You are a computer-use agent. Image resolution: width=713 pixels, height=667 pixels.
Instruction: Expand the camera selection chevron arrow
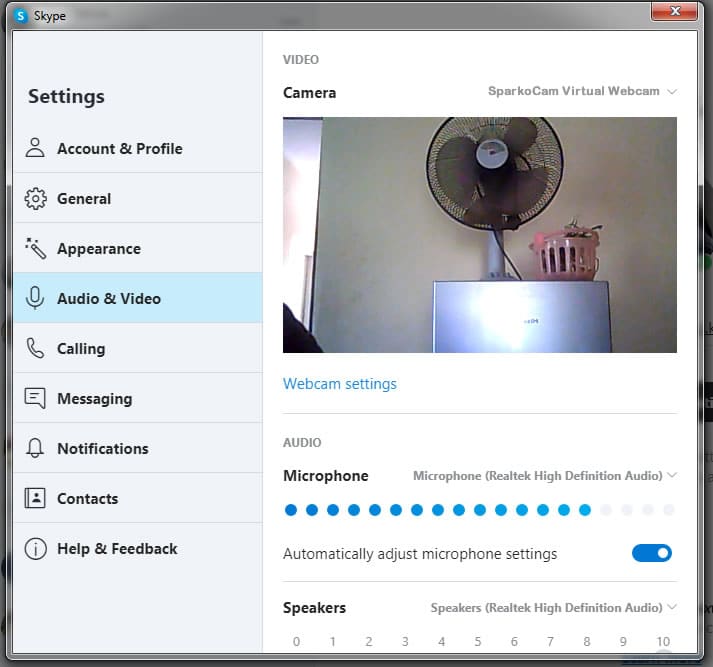(672, 92)
